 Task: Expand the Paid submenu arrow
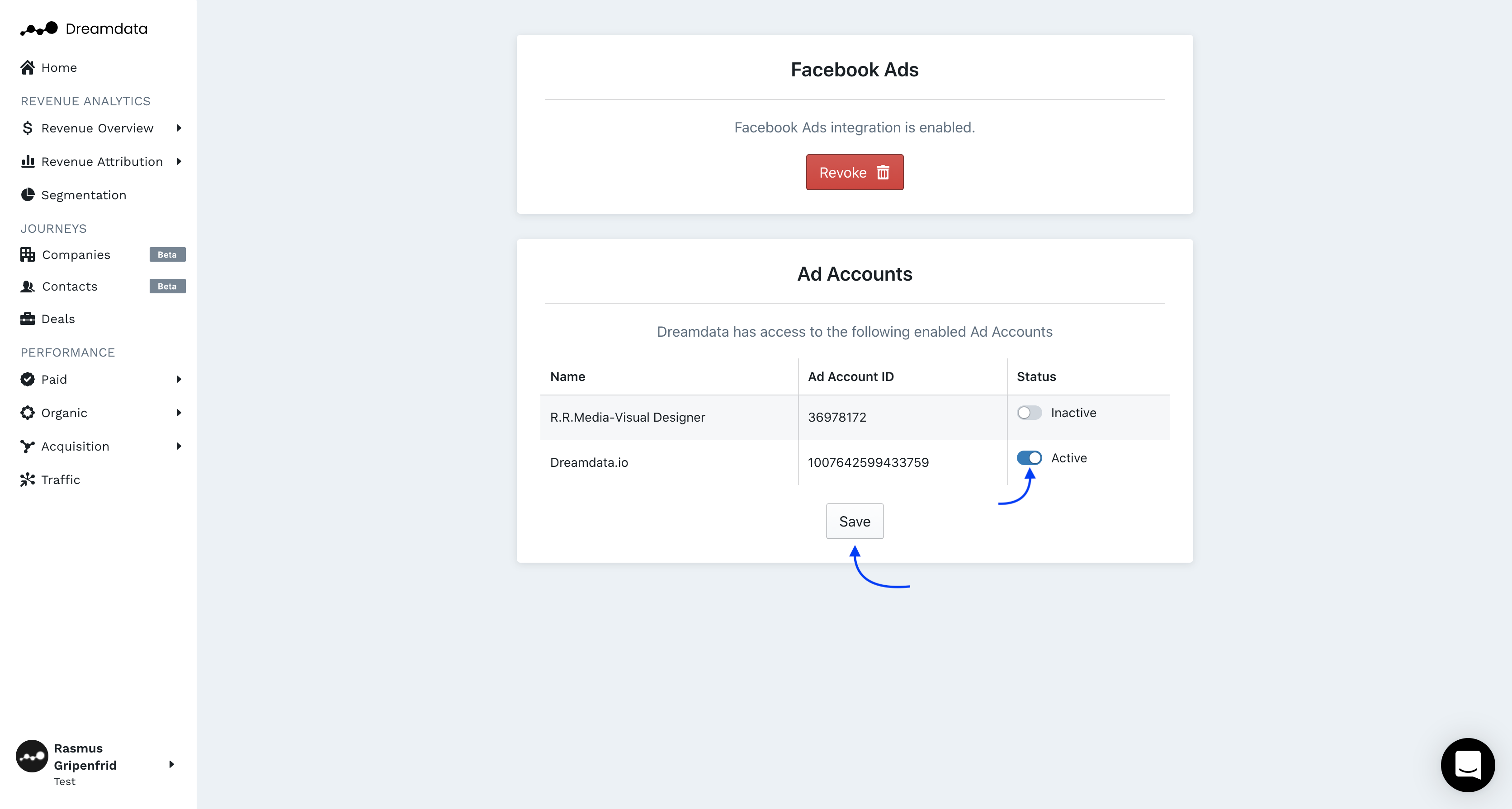[x=179, y=379]
